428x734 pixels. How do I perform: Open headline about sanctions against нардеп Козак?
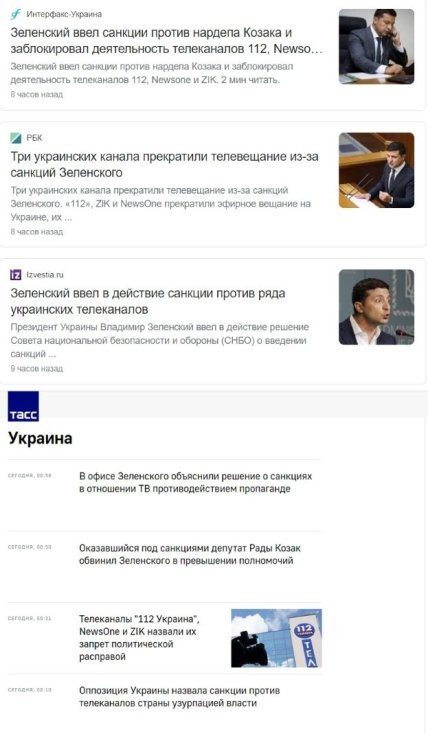point(166,41)
